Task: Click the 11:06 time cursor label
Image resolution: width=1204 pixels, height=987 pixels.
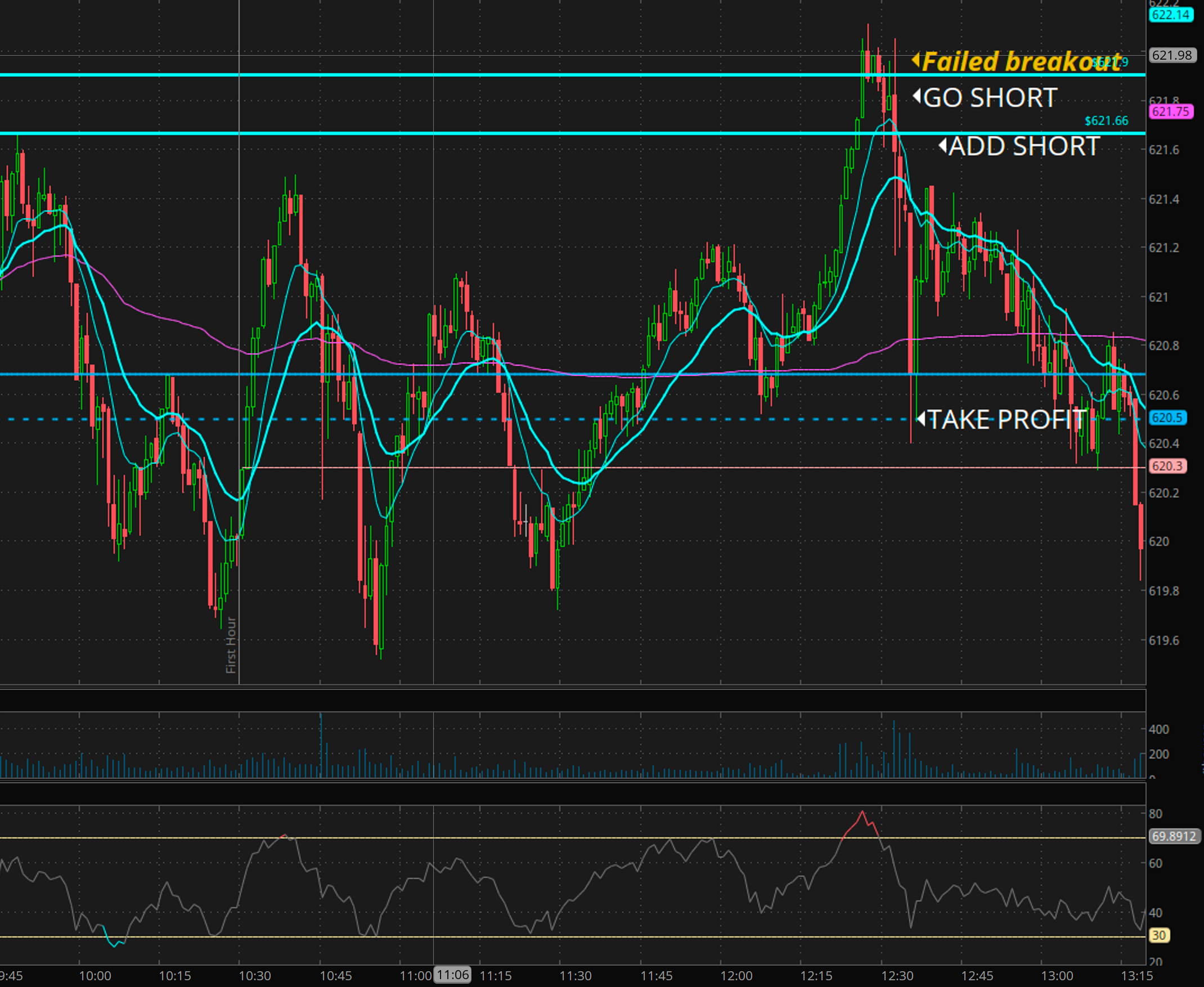Action: click(452, 975)
